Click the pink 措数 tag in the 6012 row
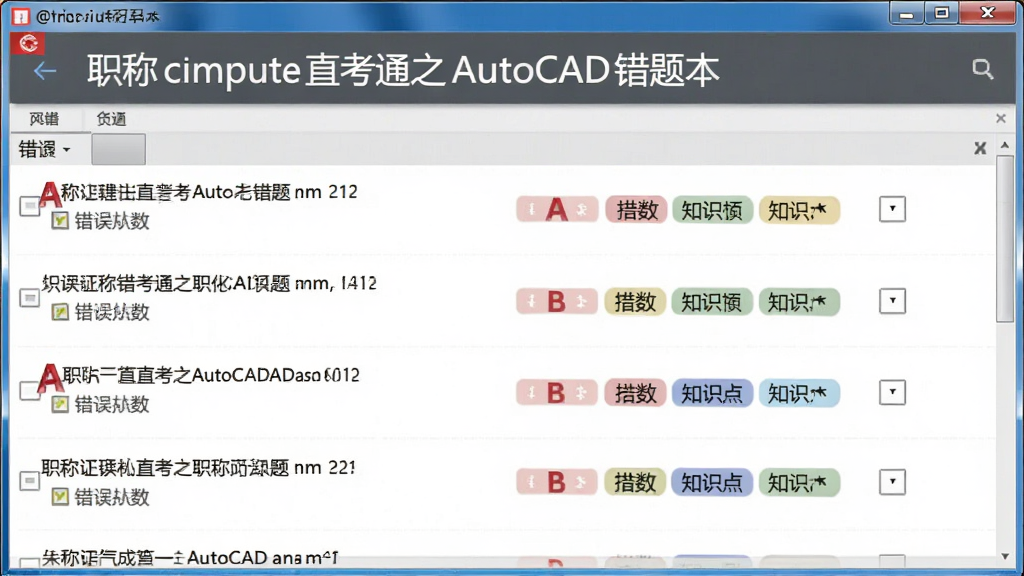This screenshot has height=576, width=1024. coord(635,393)
